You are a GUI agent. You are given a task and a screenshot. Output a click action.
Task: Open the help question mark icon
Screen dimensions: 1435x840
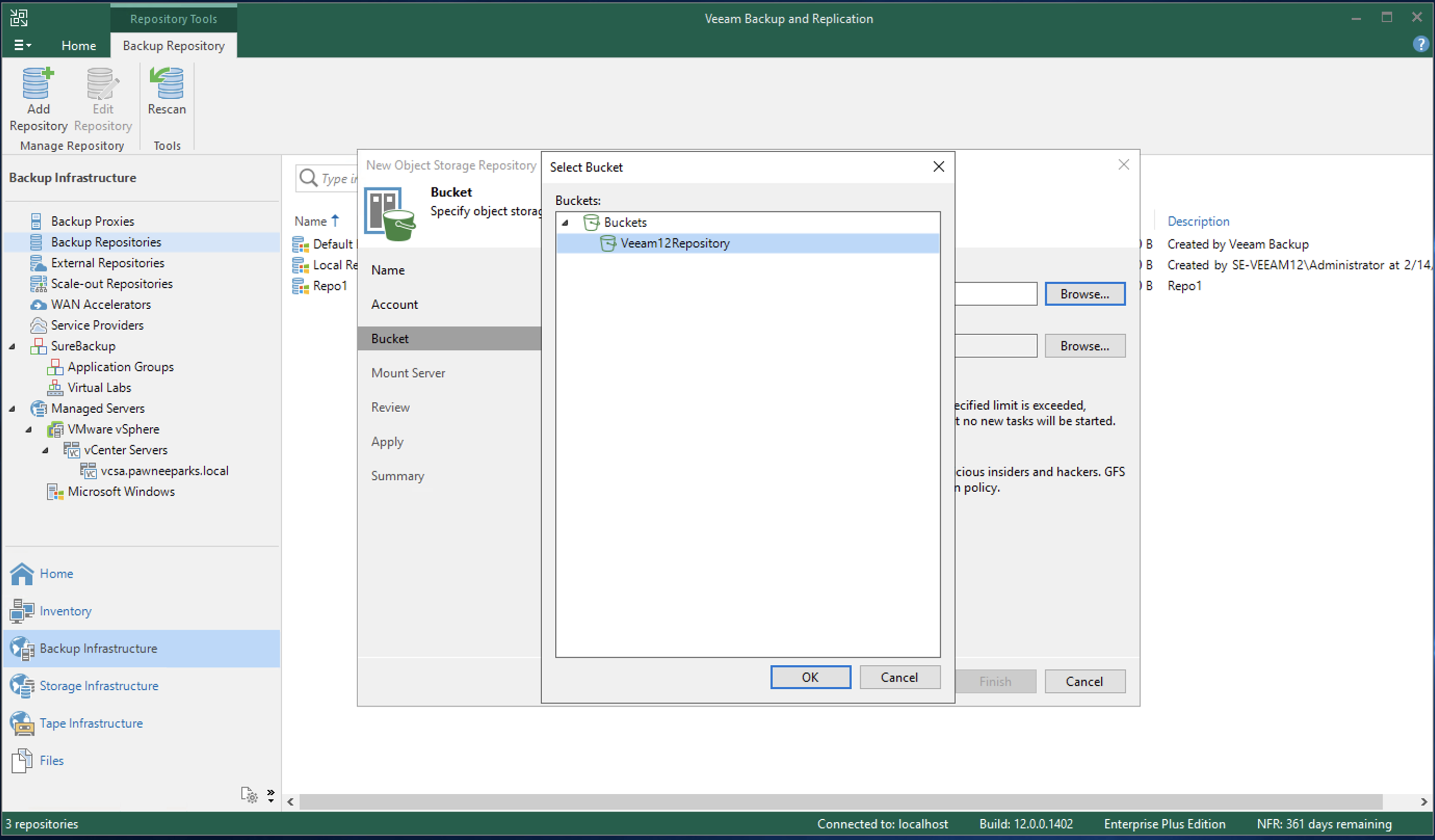tap(1421, 44)
